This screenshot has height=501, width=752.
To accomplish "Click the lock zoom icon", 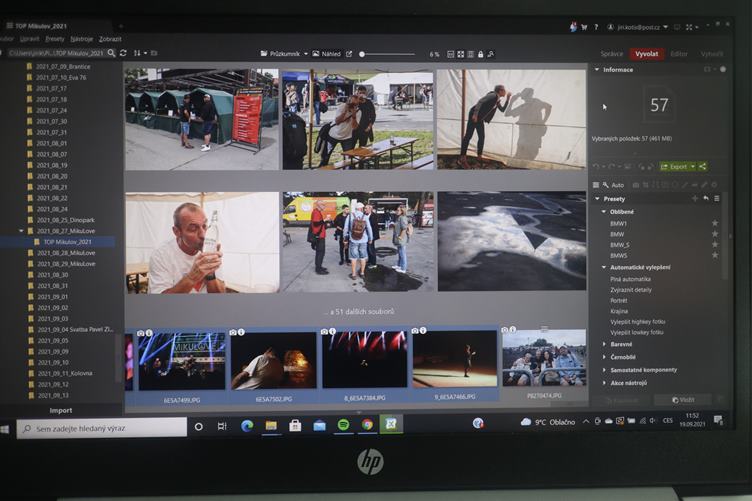I will 481,54.
